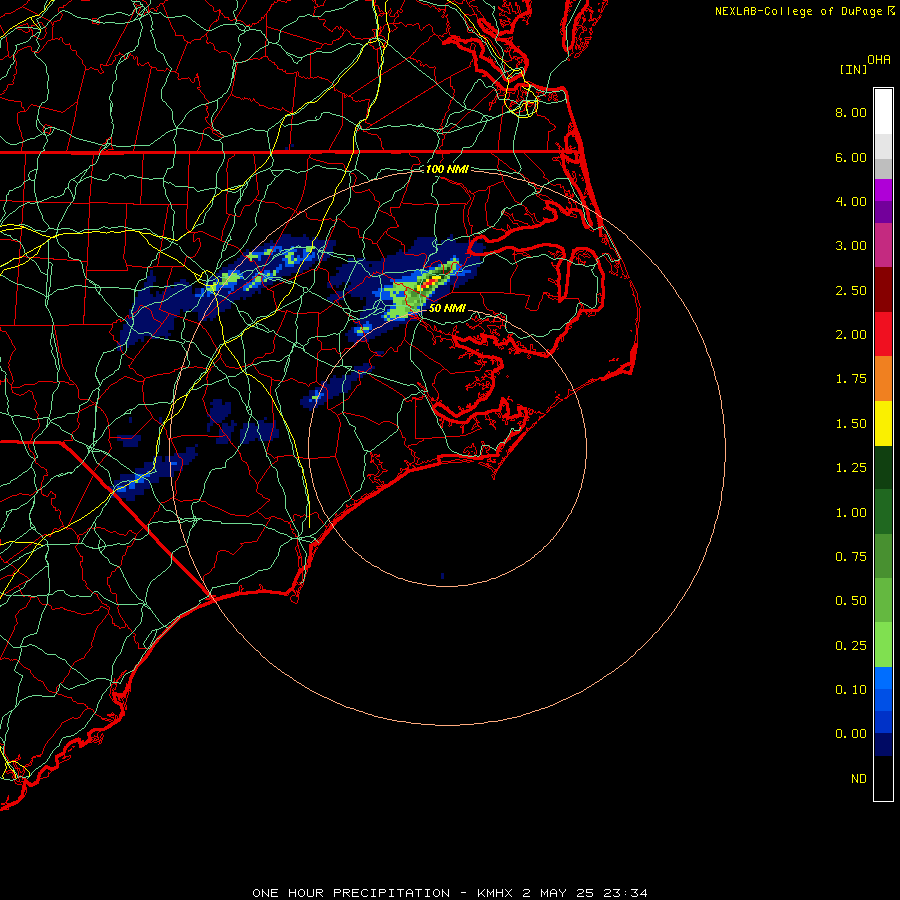Select the green 1.00 color swatch
Image resolution: width=900 pixels, height=900 pixels.
[883, 512]
